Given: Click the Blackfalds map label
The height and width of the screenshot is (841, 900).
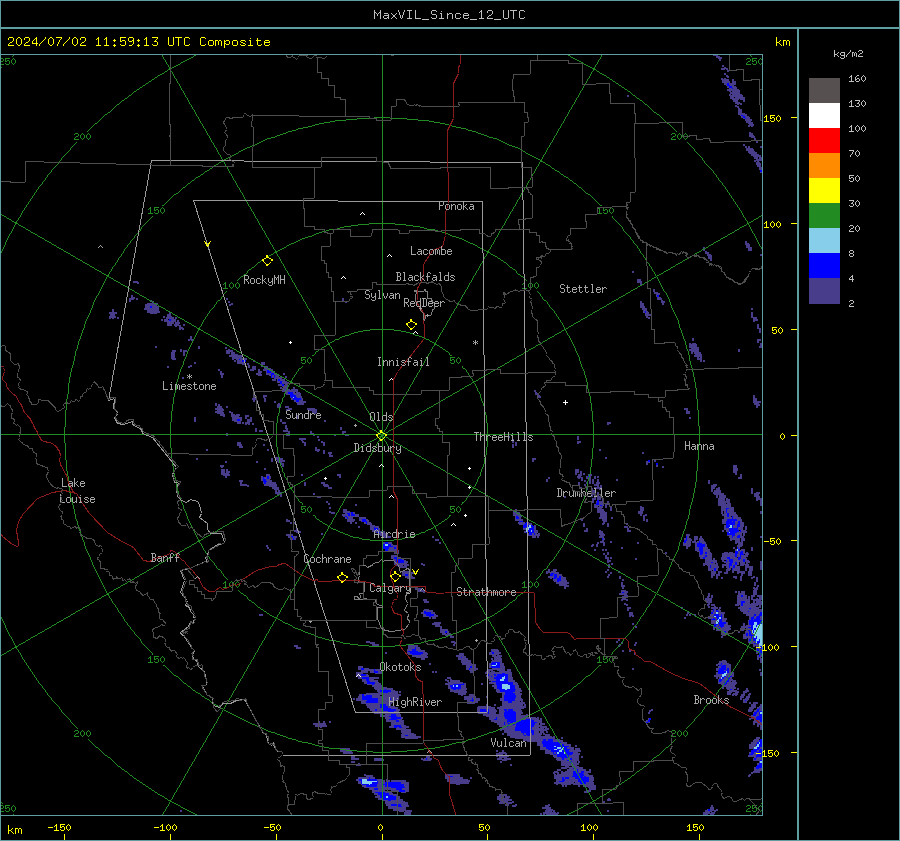Looking at the screenshot, I should pyautogui.click(x=425, y=277).
